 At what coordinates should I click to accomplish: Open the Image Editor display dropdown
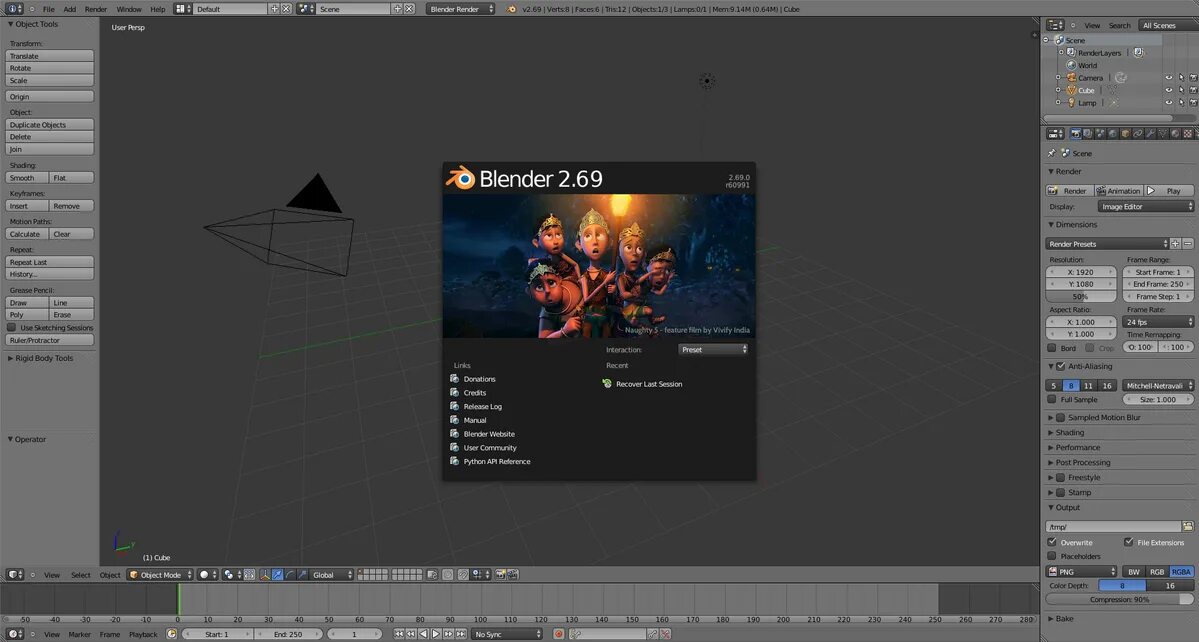[x=1145, y=206]
